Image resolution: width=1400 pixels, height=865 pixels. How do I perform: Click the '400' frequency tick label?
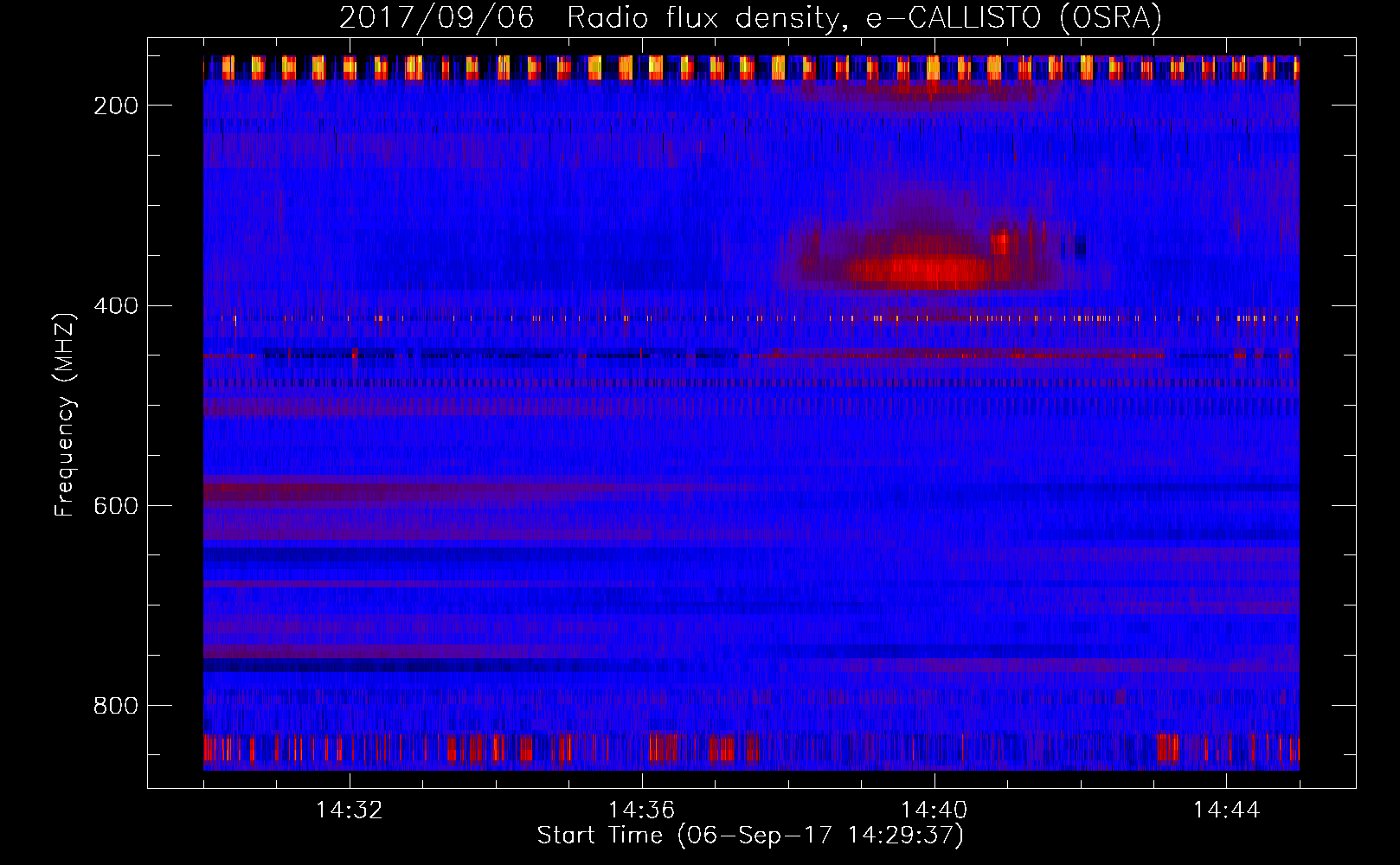pyautogui.click(x=116, y=305)
